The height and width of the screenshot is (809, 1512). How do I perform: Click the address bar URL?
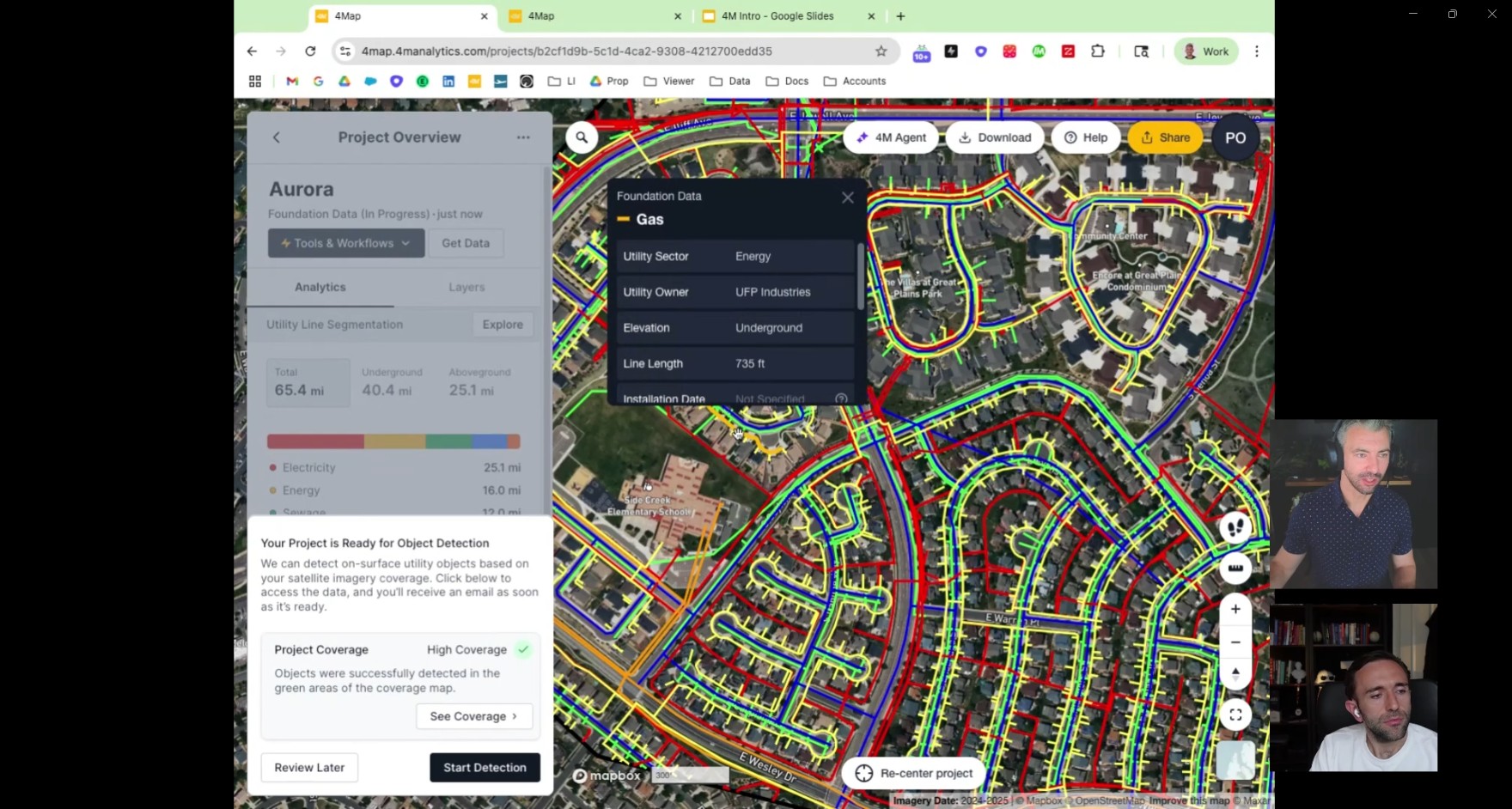pyautogui.click(x=566, y=52)
